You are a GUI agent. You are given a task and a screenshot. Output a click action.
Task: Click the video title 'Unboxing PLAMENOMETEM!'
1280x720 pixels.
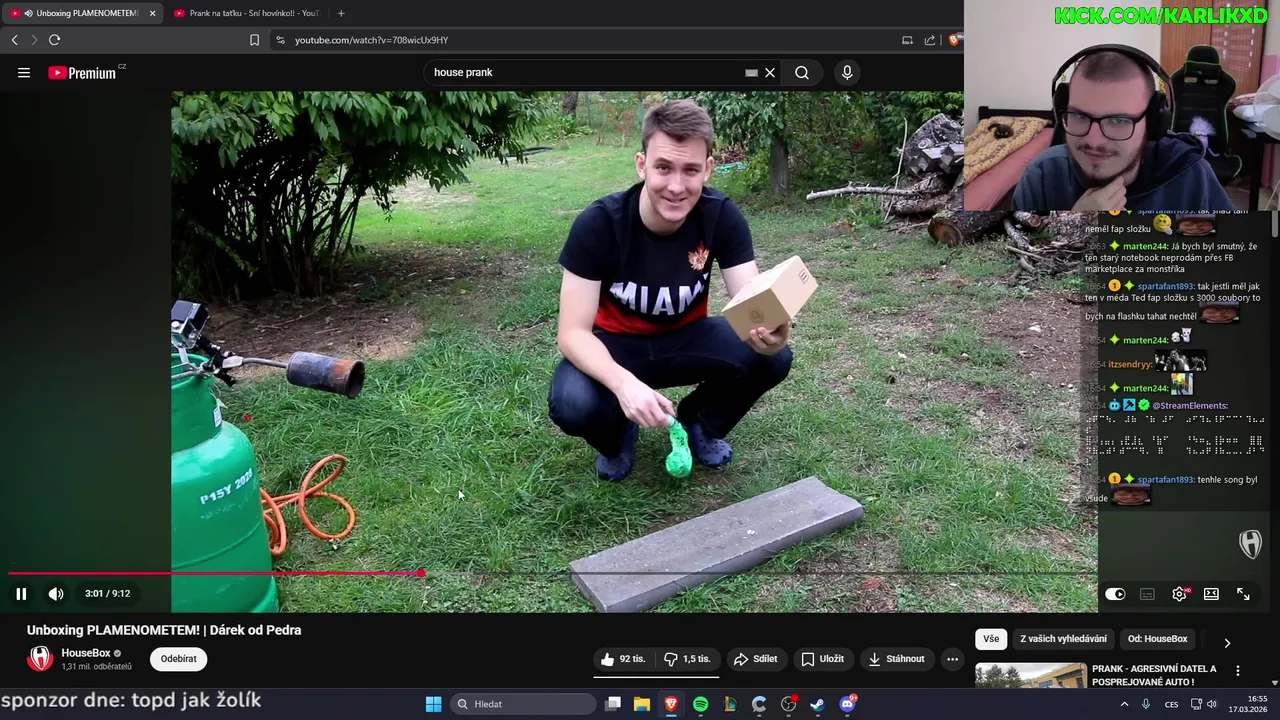coord(164,630)
